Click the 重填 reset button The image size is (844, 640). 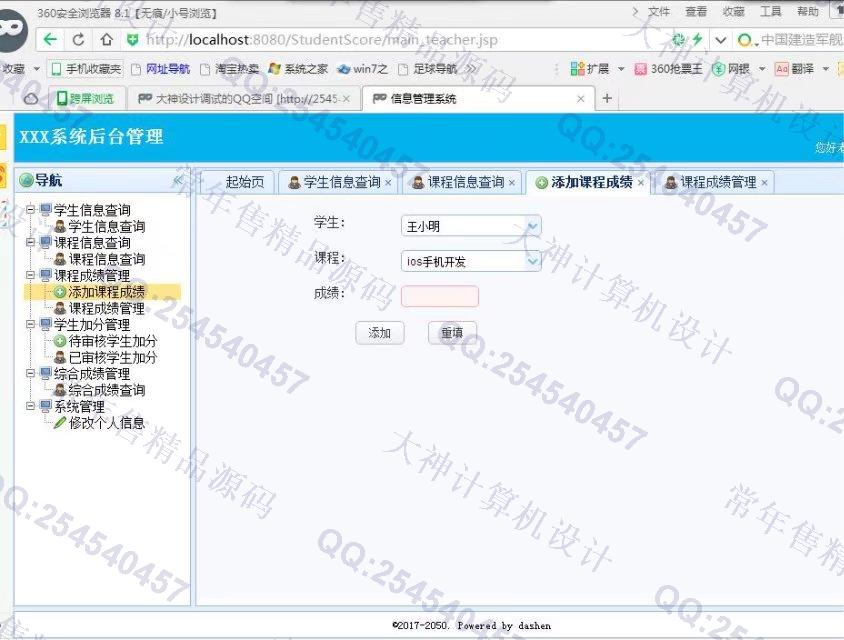coord(452,333)
